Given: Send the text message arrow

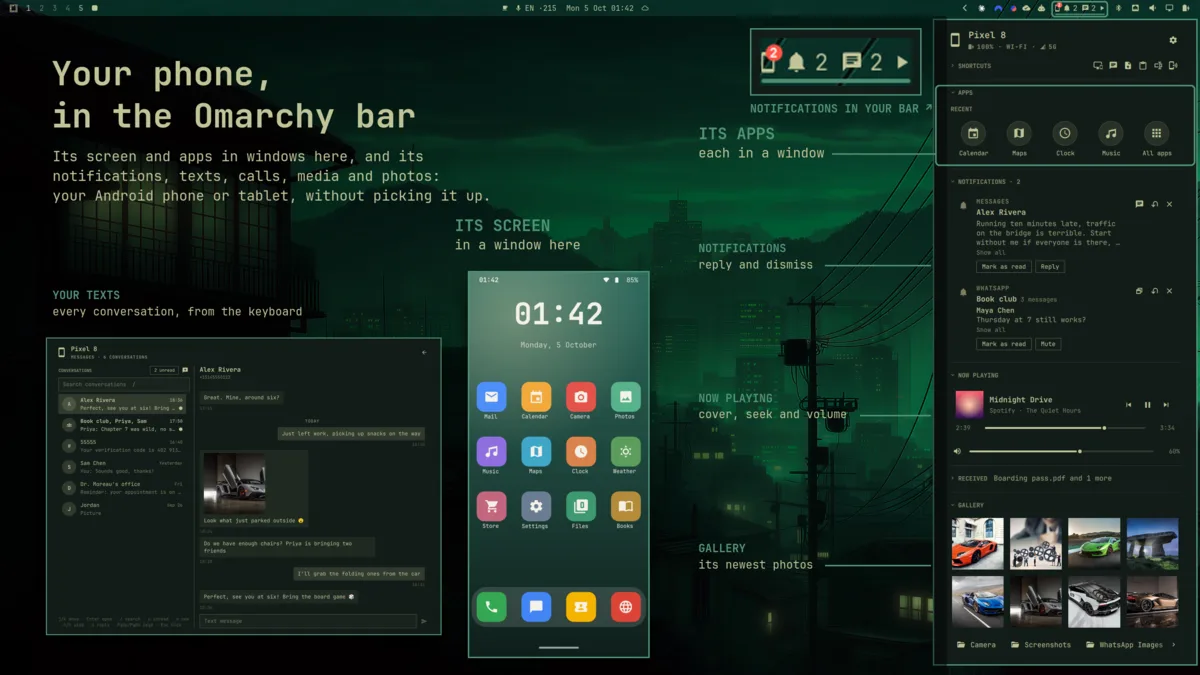Looking at the screenshot, I should [423, 621].
